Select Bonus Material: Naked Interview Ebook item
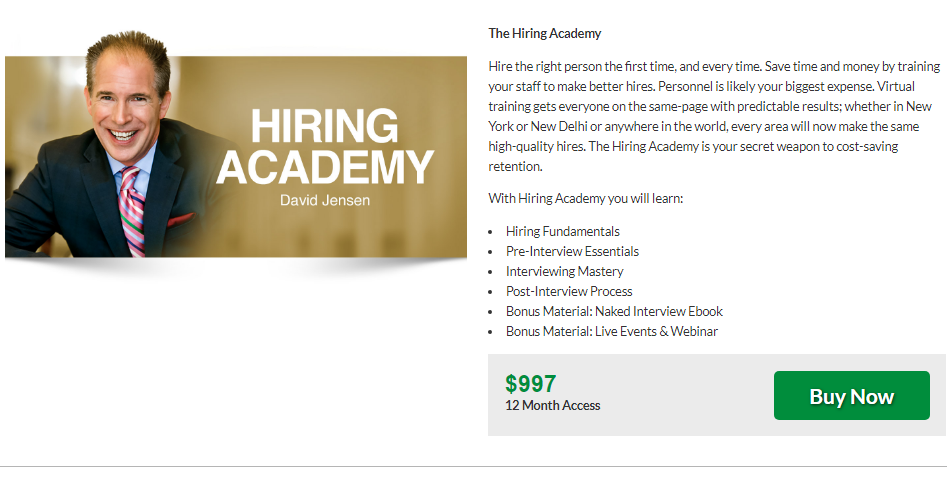This screenshot has height=490, width=952. pyautogui.click(x=614, y=311)
